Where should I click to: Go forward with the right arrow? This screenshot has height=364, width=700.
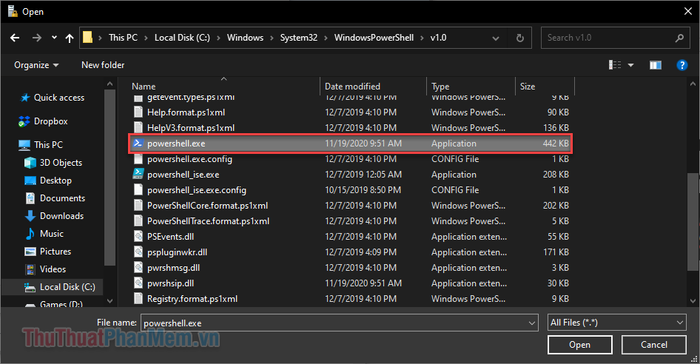[x=37, y=38]
